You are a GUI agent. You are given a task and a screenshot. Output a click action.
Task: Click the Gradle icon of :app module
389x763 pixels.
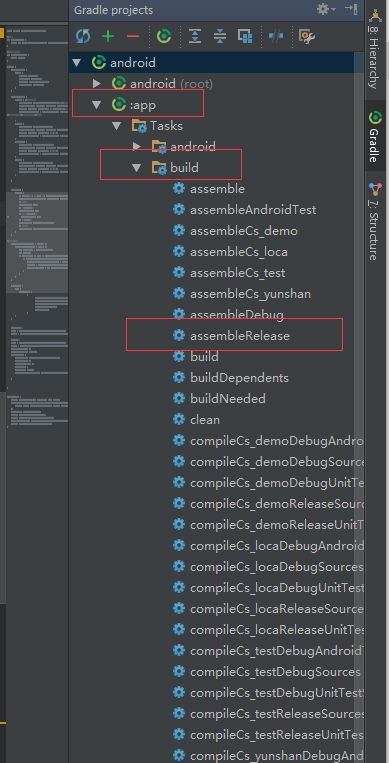pos(119,104)
